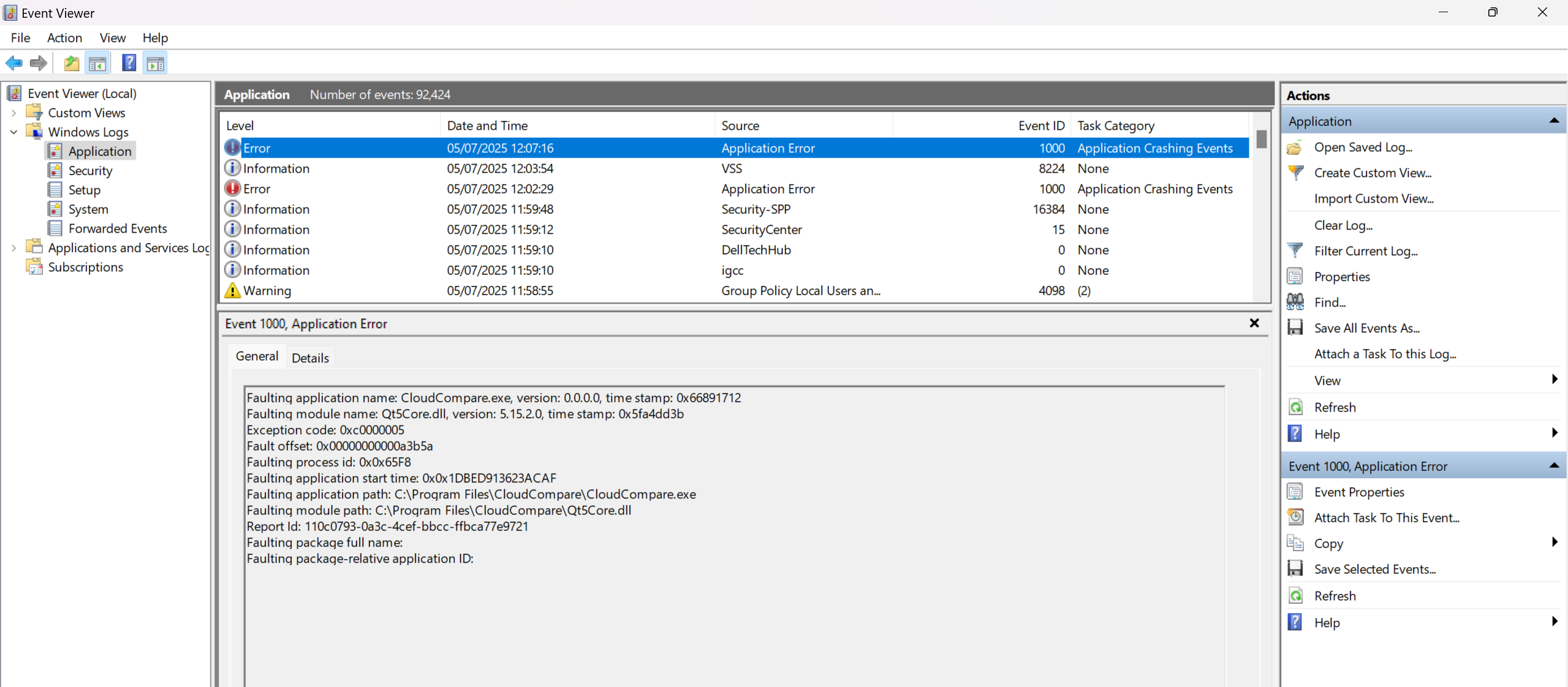
Task: Click Save All Events As in Actions
Action: (1367, 328)
